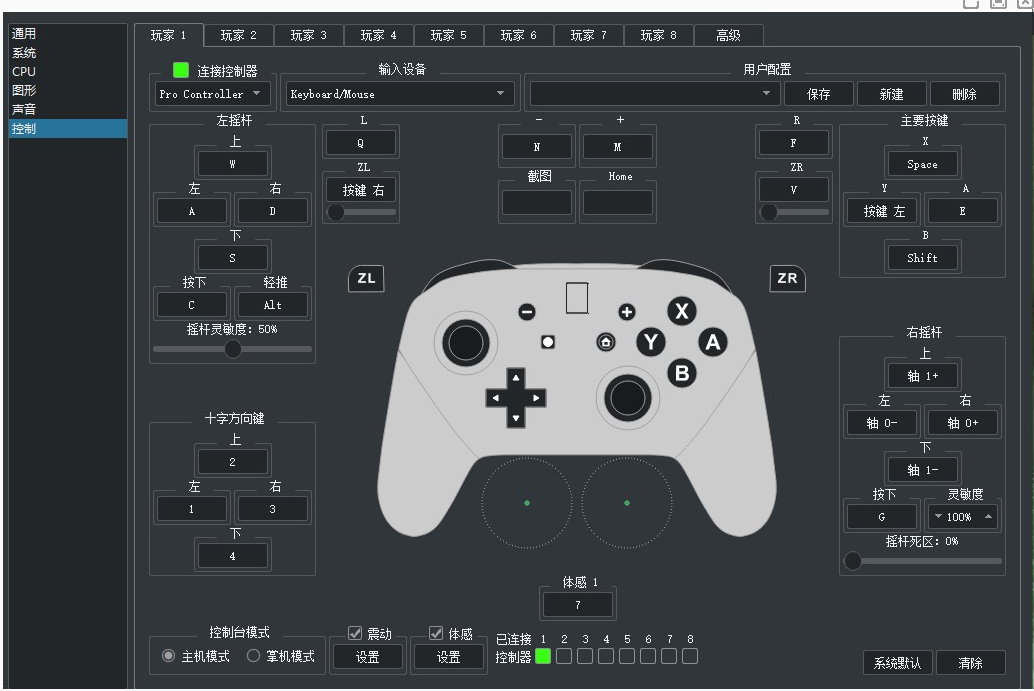The width and height of the screenshot is (1034, 691).
Task: Click left stick up binding W
Action: click(x=232, y=164)
